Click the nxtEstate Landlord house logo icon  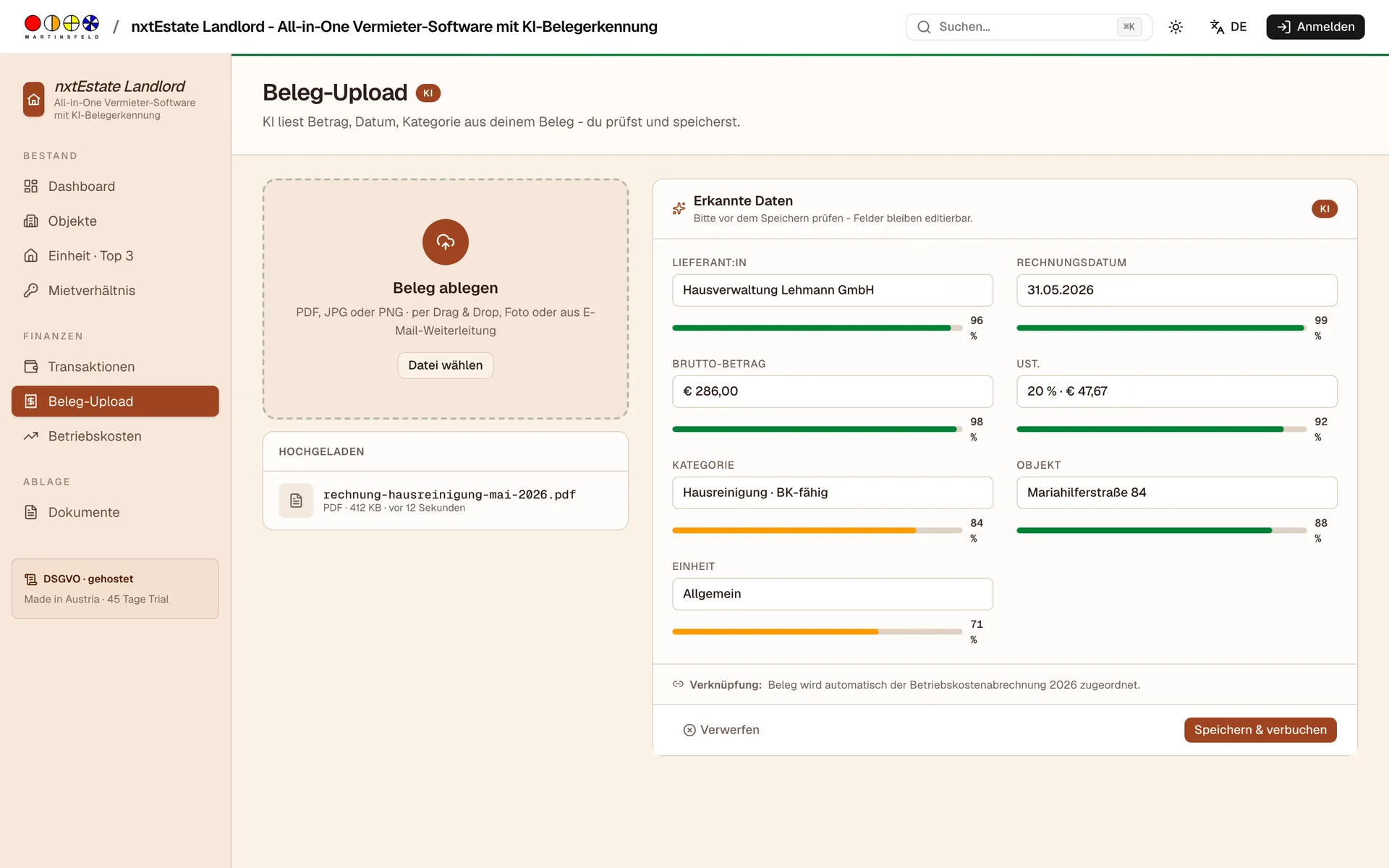click(34, 99)
